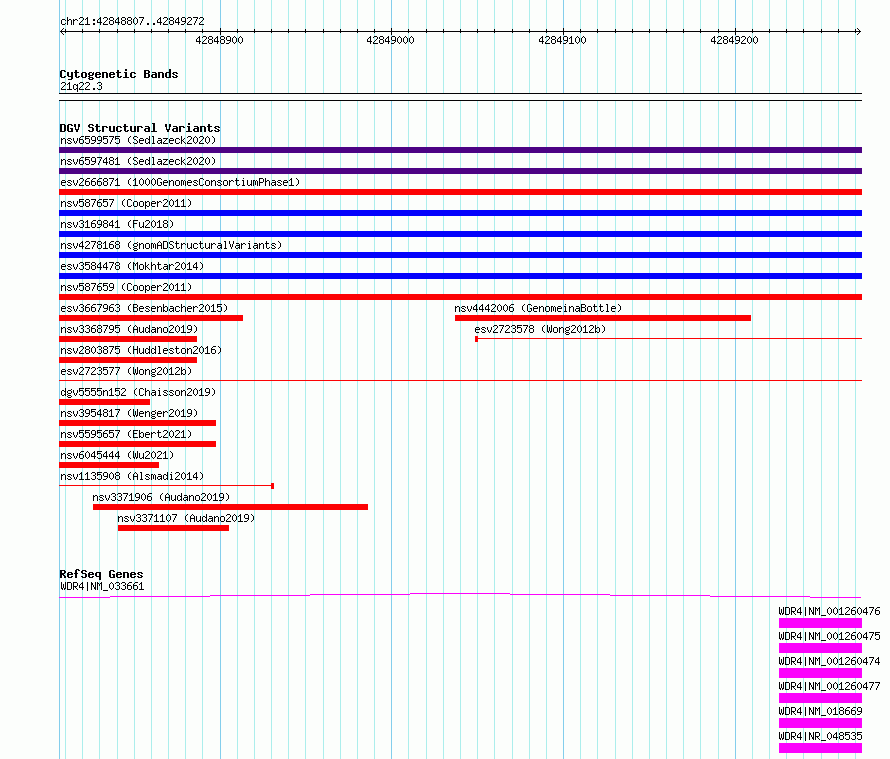Image resolution: width=890 pixels, height=759 pixels.
Task: Click the RefSeq Genes track heading
Action: 100,574
